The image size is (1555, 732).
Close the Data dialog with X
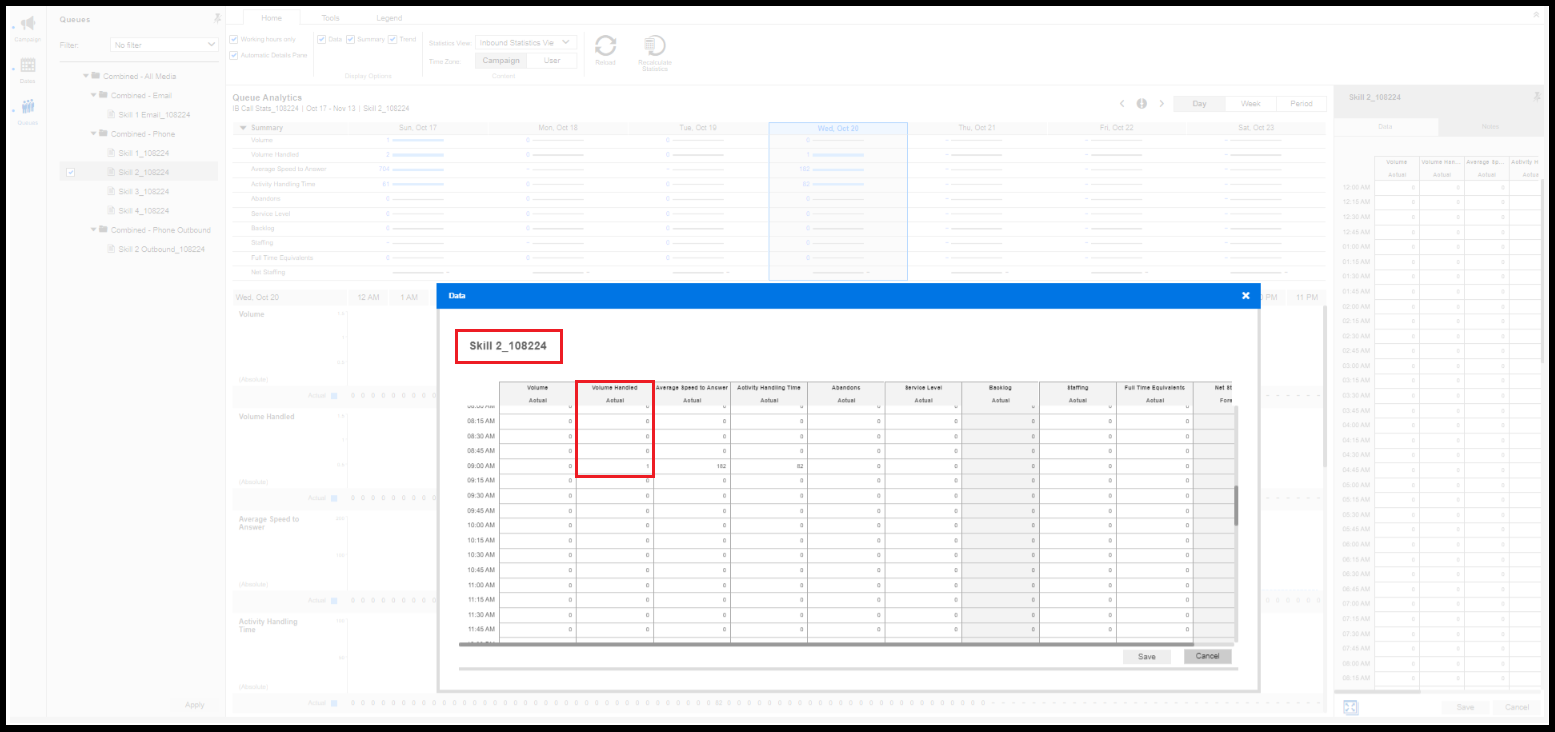1245,296
